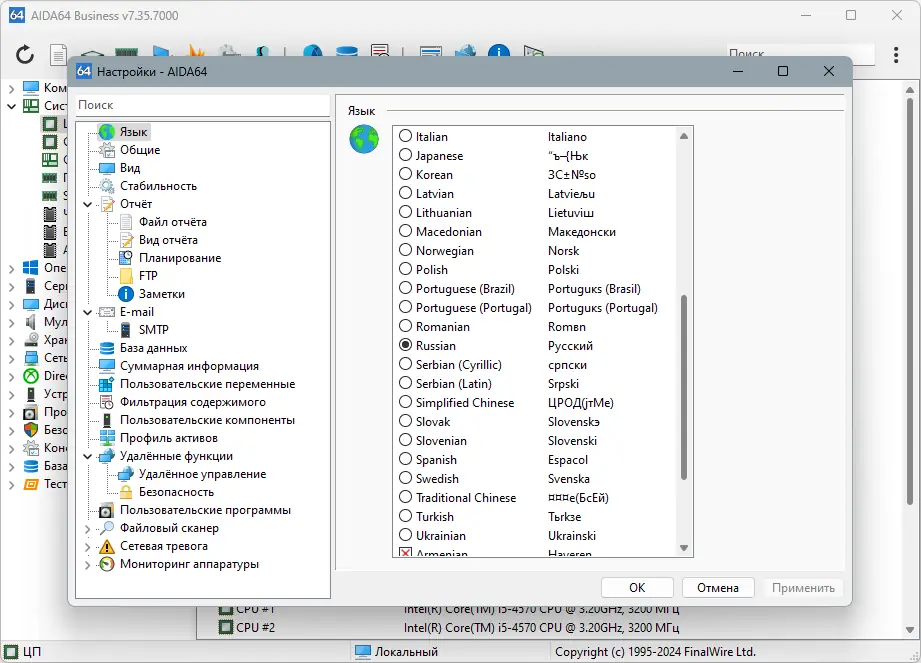Click ЦП status bar entry
Image resolution: width=921 pixels, height=663 pixels.
pyautogui.click(x=23, y=652)
